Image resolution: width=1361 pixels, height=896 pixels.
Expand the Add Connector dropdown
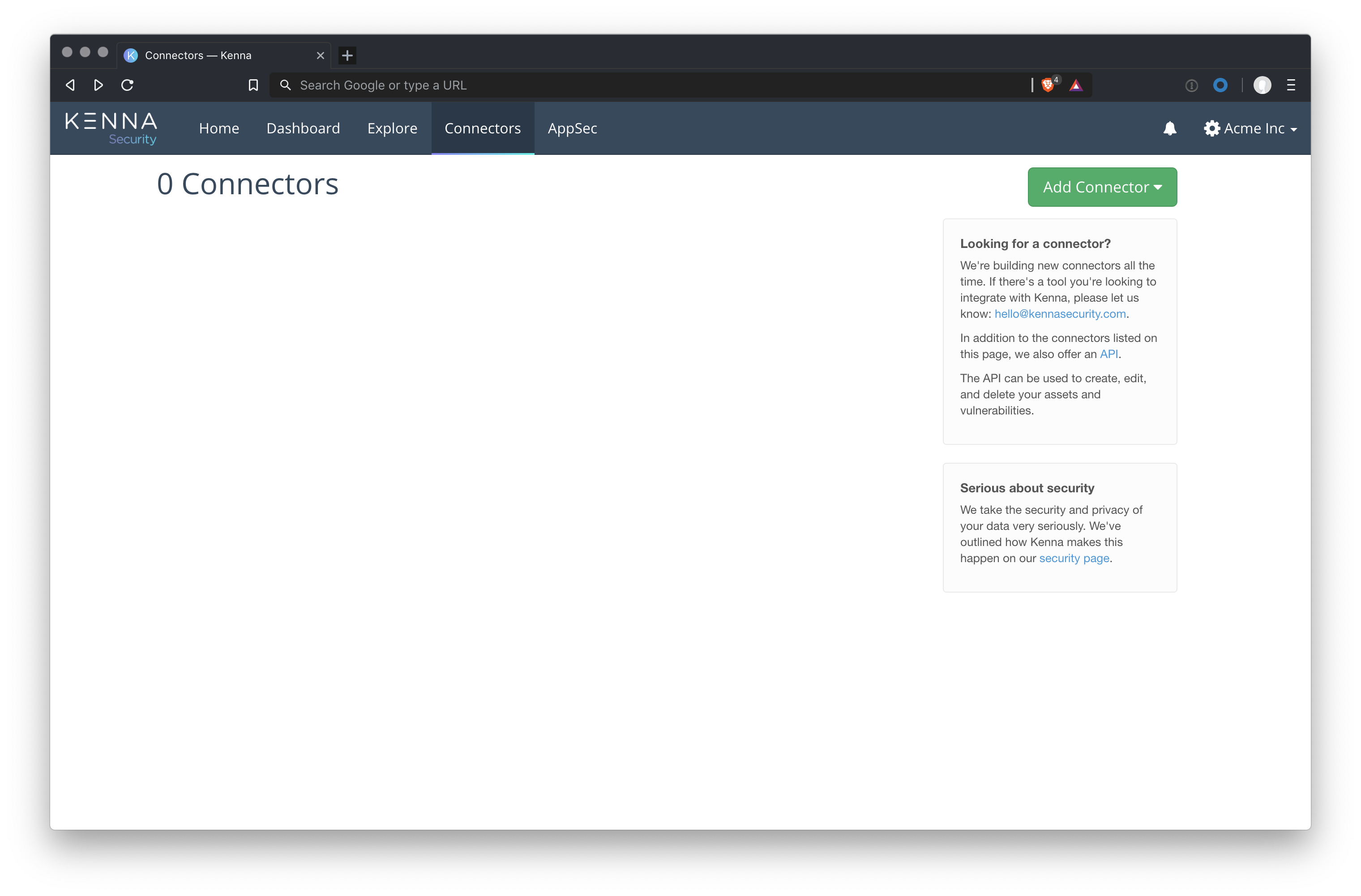(1102, 187)
